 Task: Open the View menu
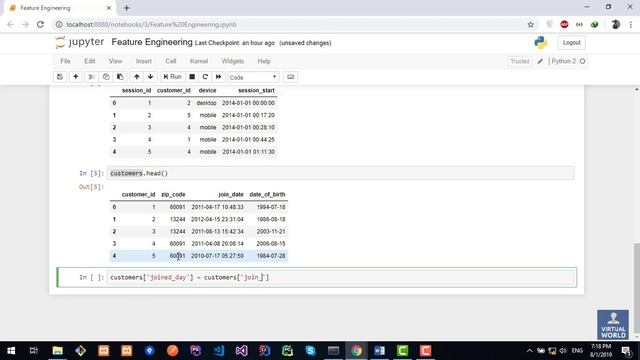point(115,61)
